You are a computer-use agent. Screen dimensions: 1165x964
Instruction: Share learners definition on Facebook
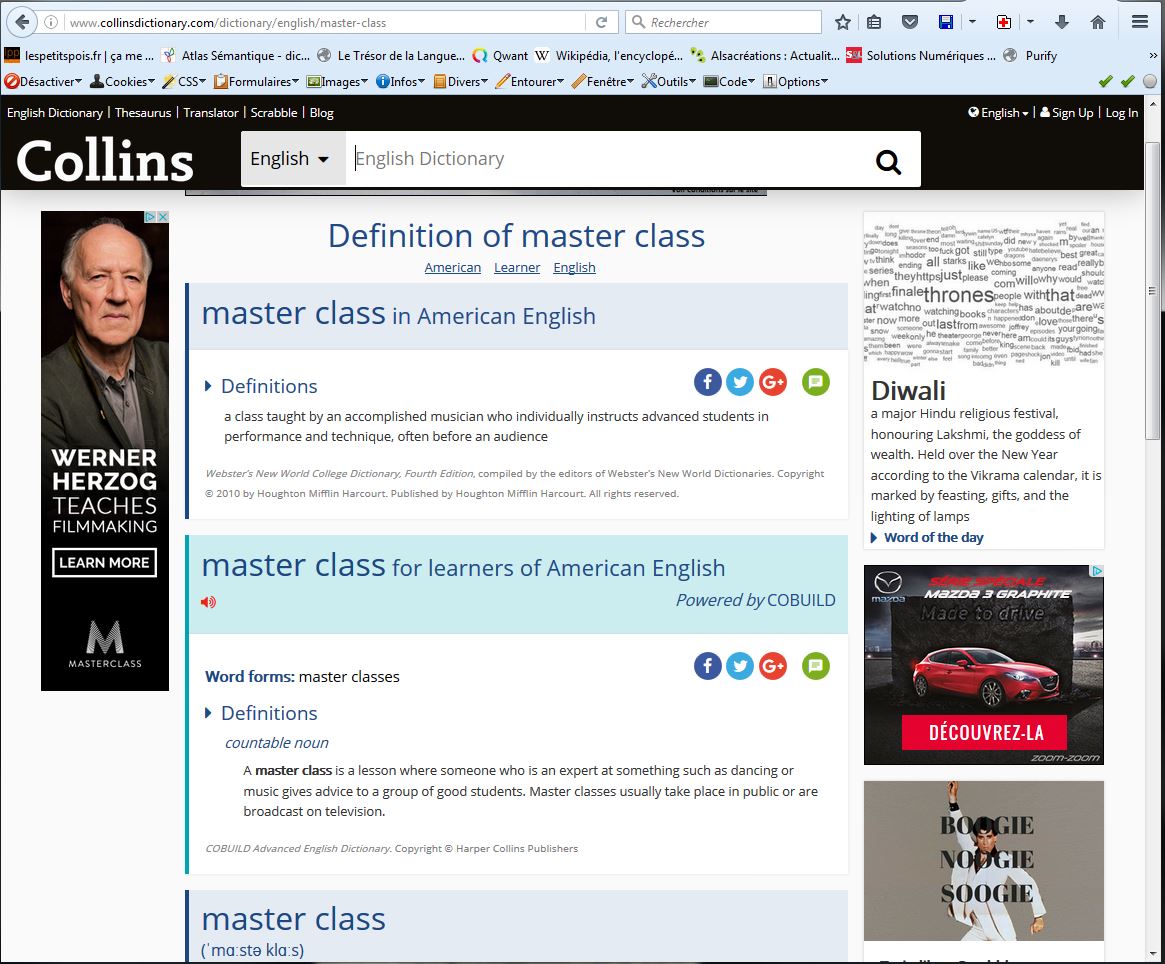(707, 666)
